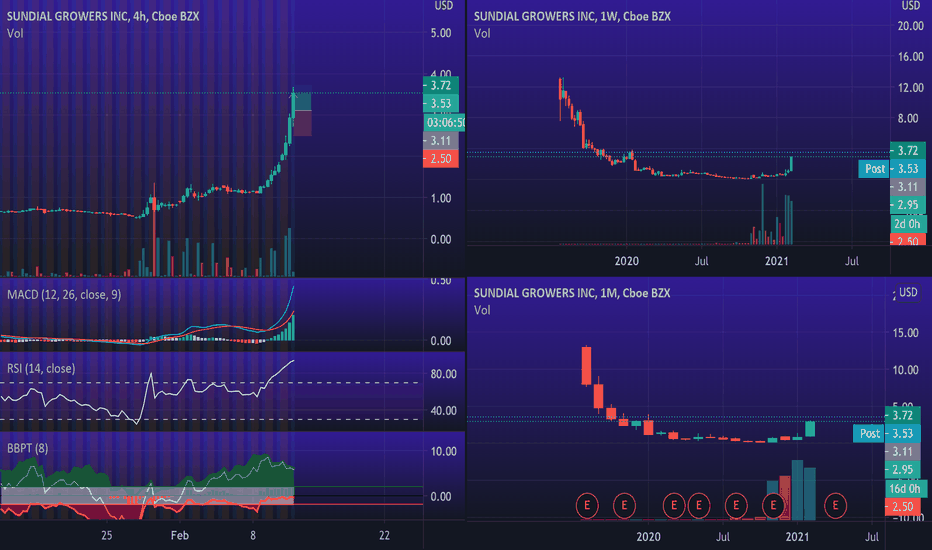Click the 12.00 price axis value on the weekly chart
This screenshot has width=932, height=550.
(x=911, y=87)
